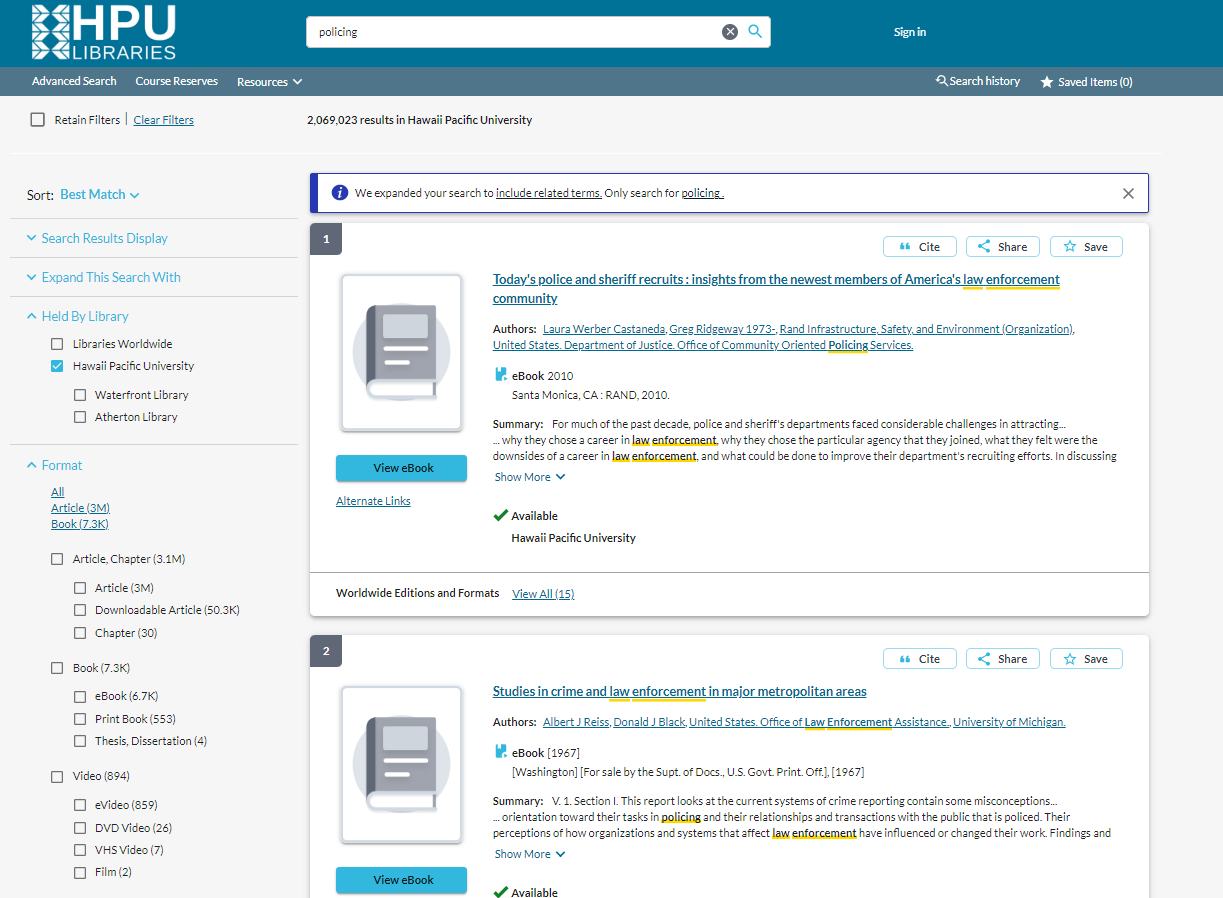1223x898 pixels.
Task: Click book cover thumbnail of result 1
Action: coord(401,353)
